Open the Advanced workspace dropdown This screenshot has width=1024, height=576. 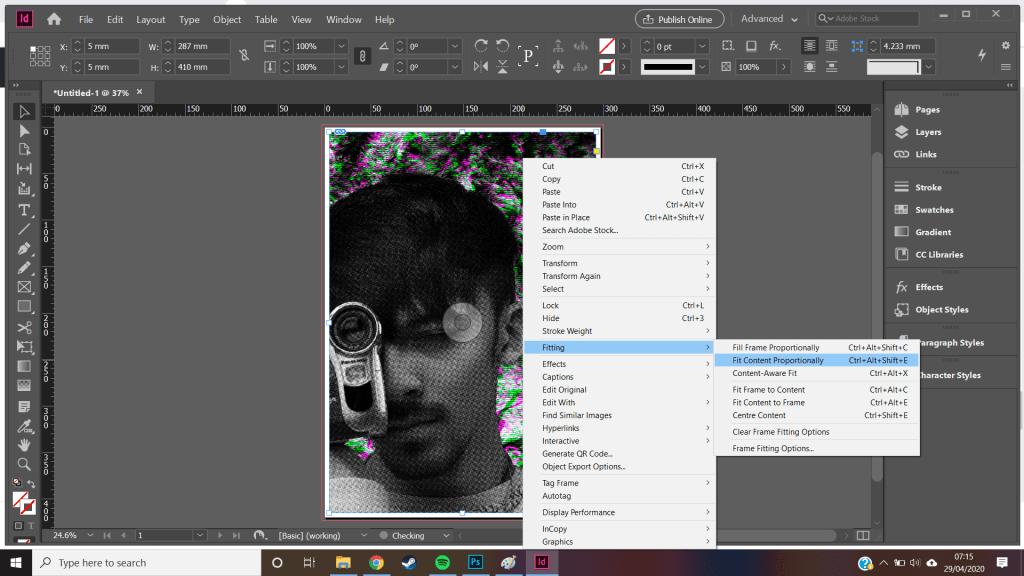(768, 19)
